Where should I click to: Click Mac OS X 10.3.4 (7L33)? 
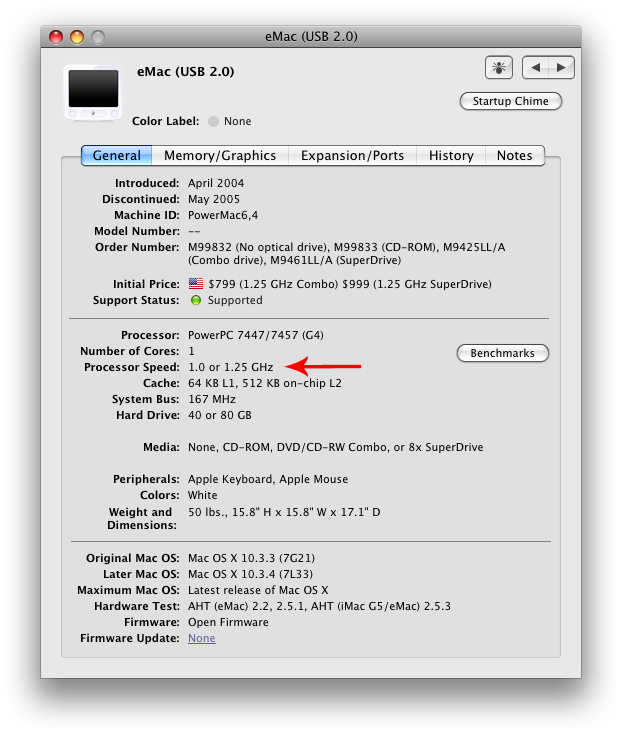tap(250, 574)
